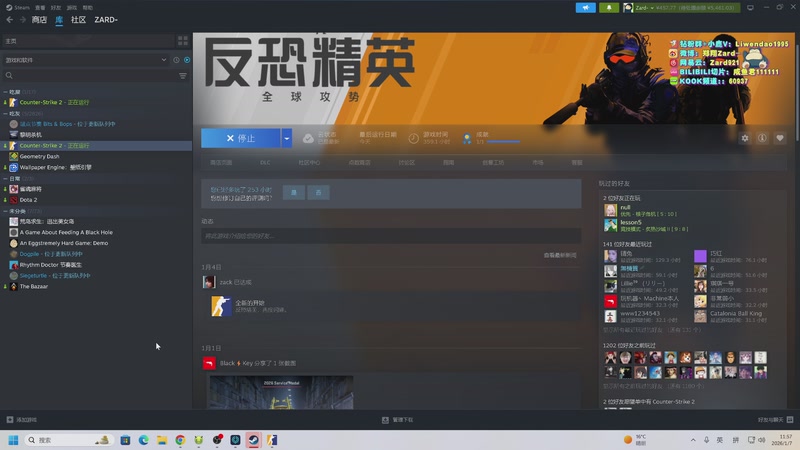Click the library search field
This screenshot has height=450, width=800.
[x=89, y=76]
